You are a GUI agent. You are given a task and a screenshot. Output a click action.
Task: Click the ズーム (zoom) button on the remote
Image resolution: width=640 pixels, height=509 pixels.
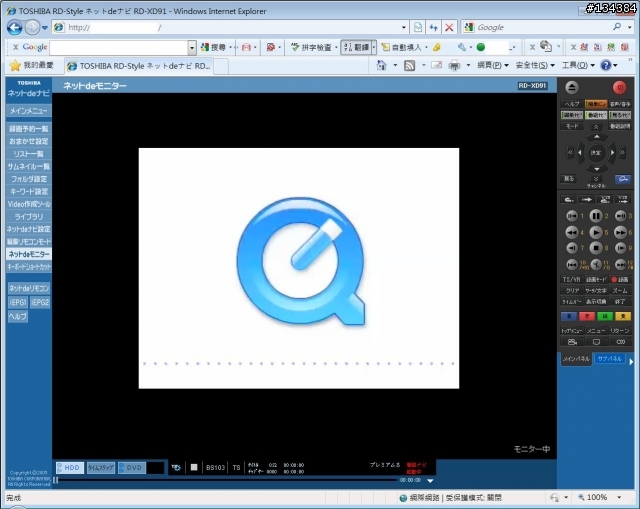[x=620, y=291]
